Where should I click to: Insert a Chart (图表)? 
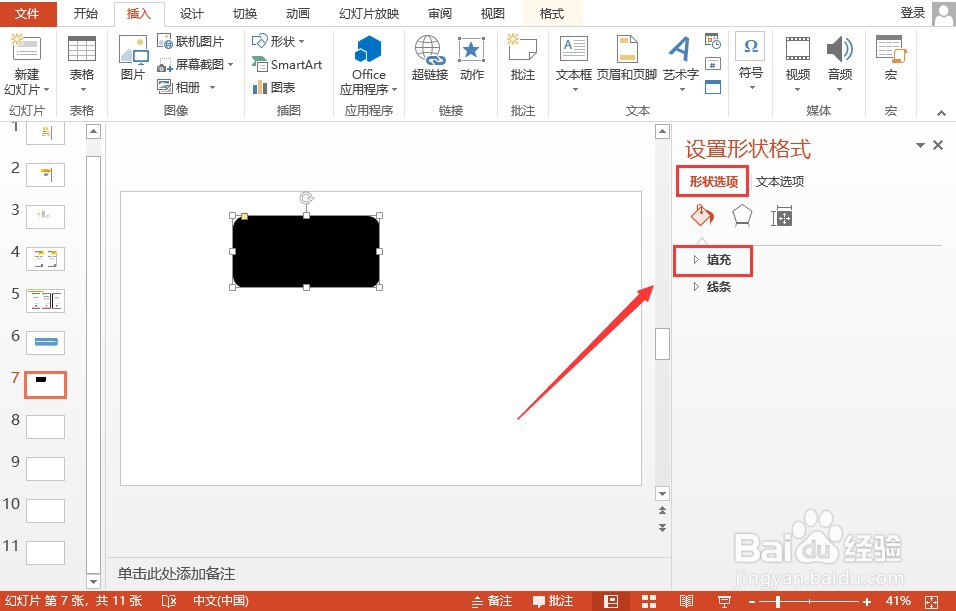[274, 87]
